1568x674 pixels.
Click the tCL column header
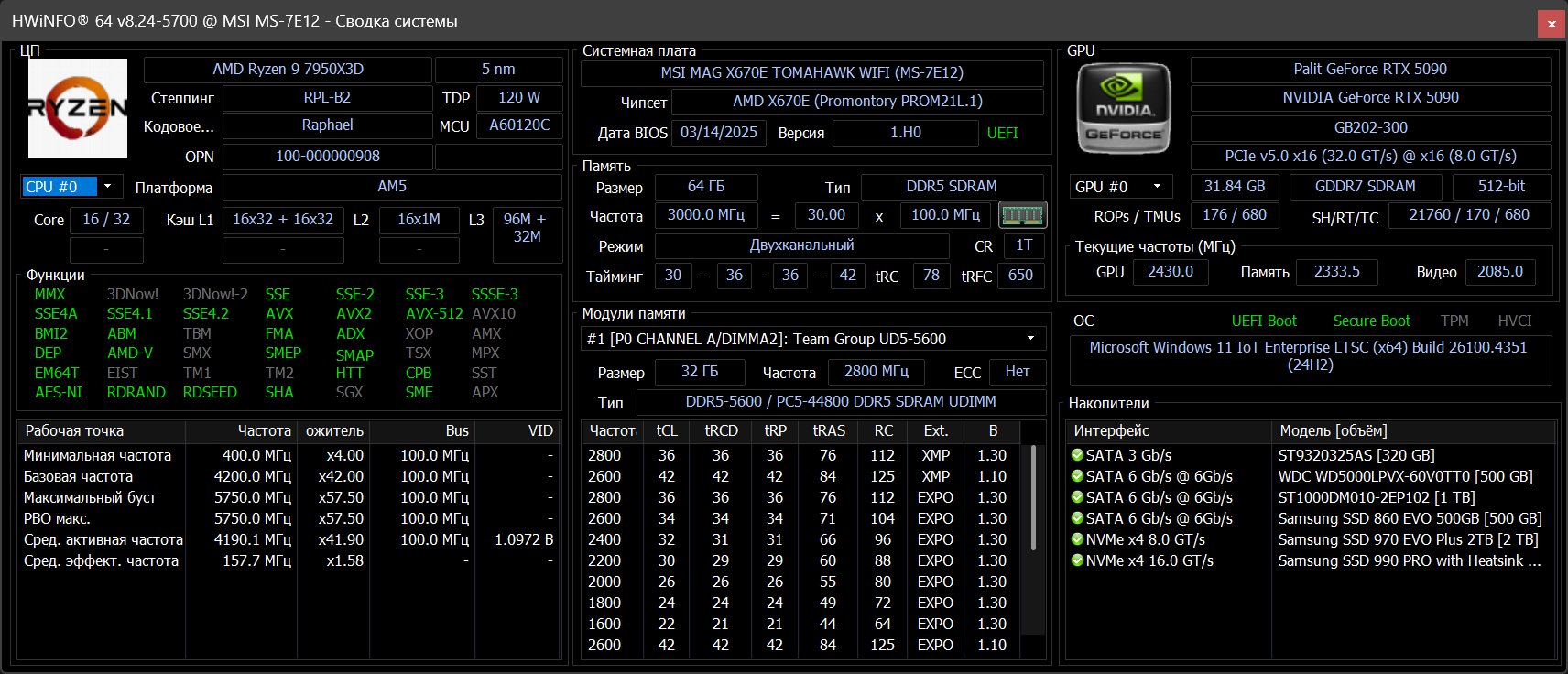667,430
